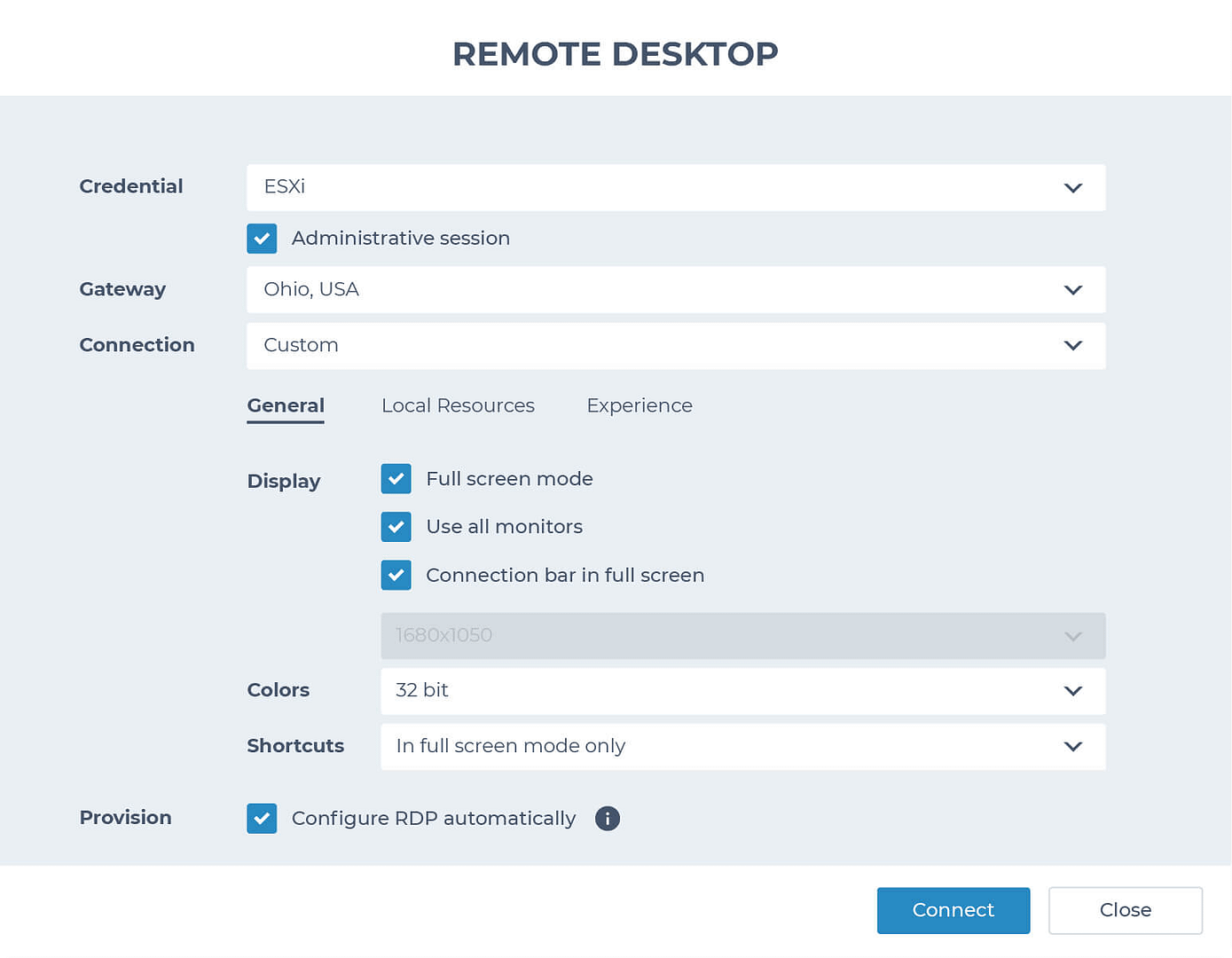The height and width of the screenshot is (958, 1232).
Task: Open the Shortcuts dropdown
Action: (x=743, y=746)
